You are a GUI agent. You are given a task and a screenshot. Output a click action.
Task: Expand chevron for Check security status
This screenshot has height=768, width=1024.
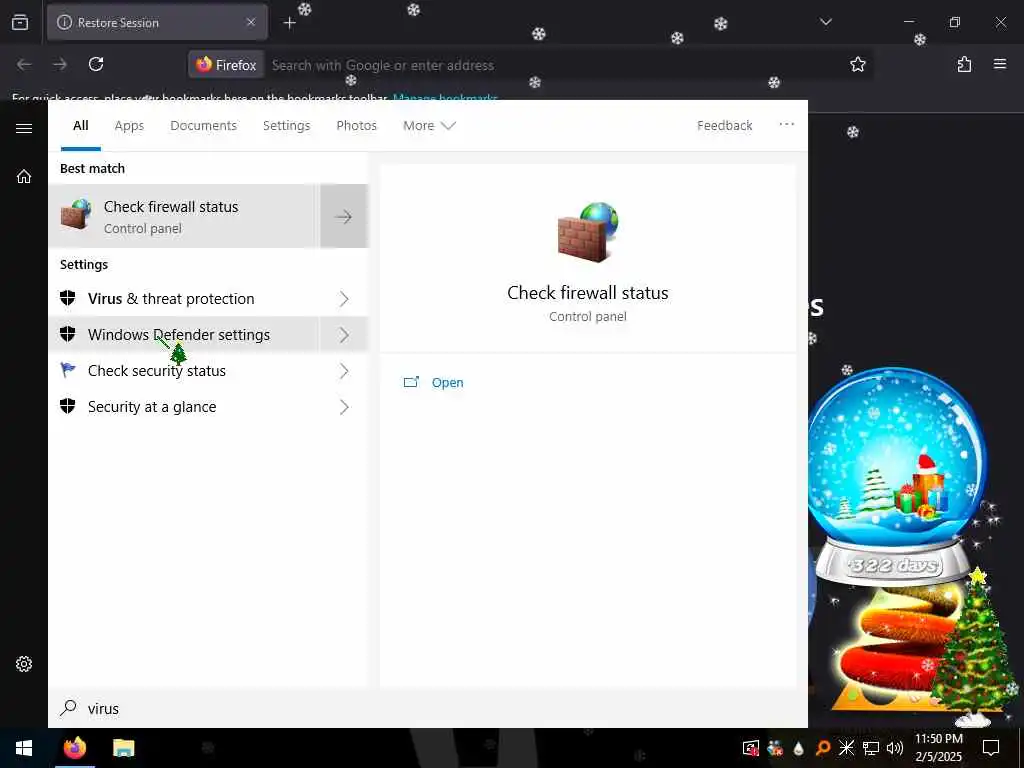(344, 370)
